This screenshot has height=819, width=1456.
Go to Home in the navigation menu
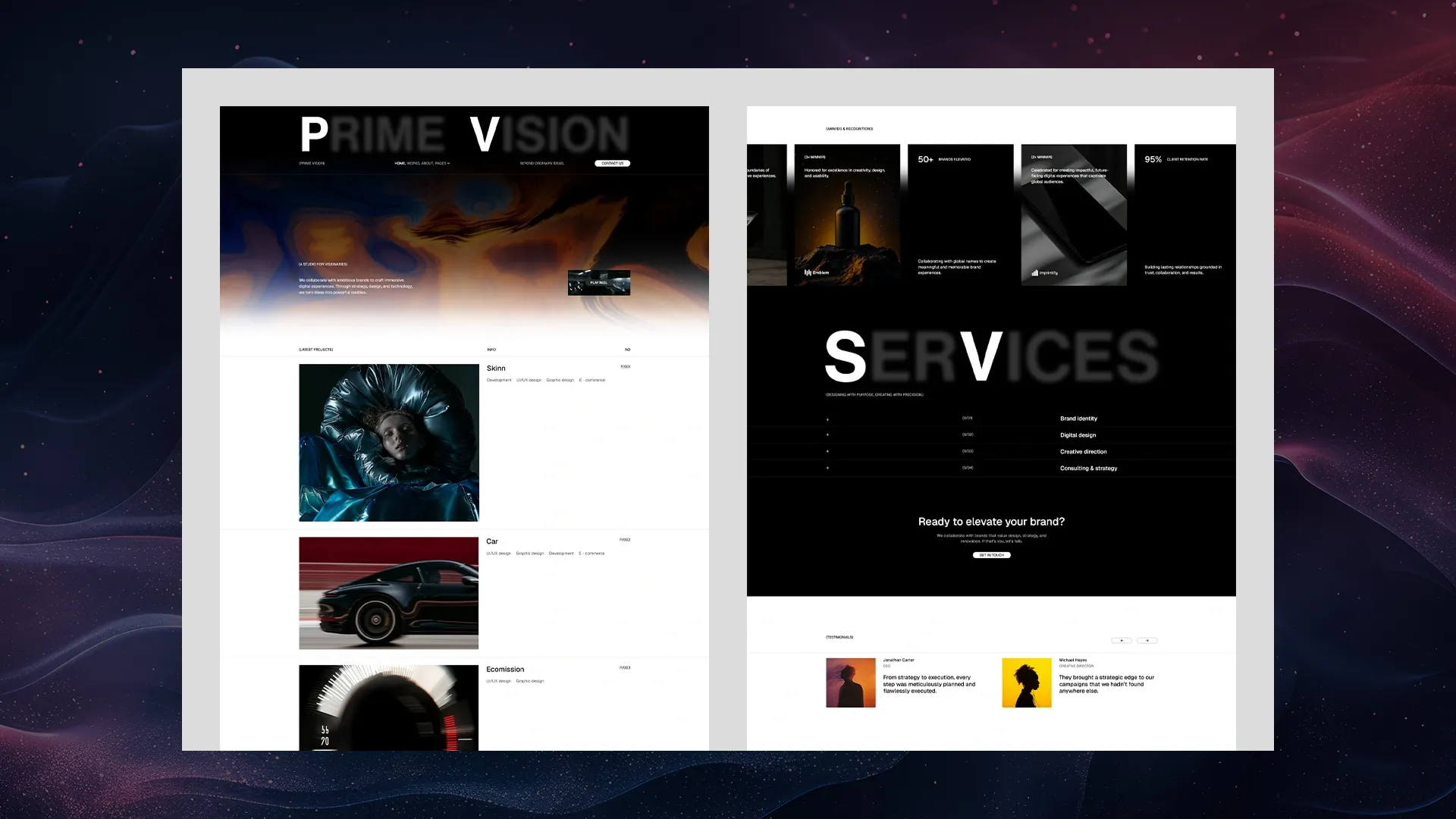click(400, 163)
